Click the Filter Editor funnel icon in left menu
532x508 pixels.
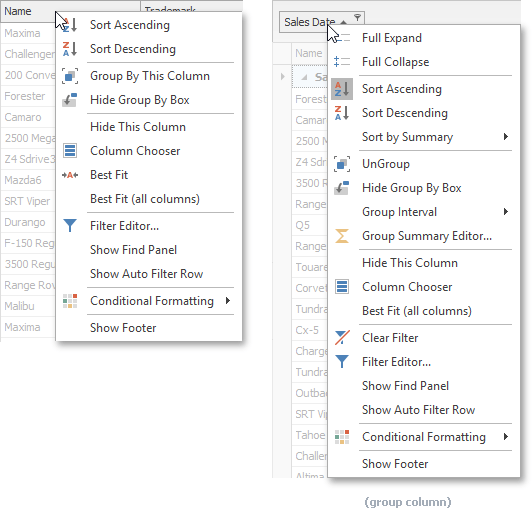(70, 225)
